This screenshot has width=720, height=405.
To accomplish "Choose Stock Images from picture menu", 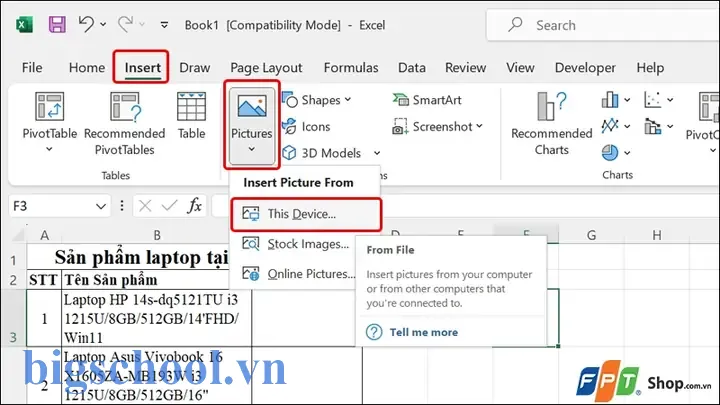I will pos(295,244).
